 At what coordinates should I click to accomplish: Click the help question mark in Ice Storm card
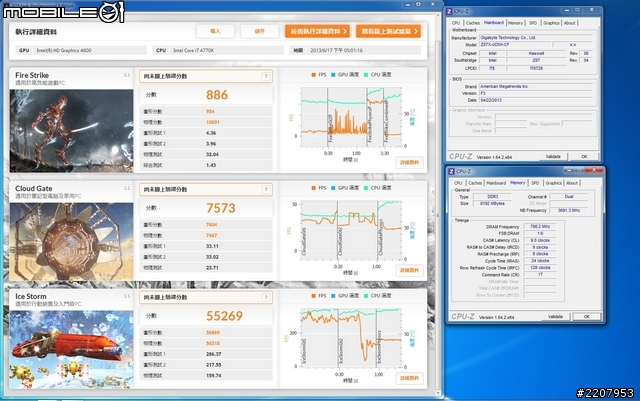tap(266, 297)
